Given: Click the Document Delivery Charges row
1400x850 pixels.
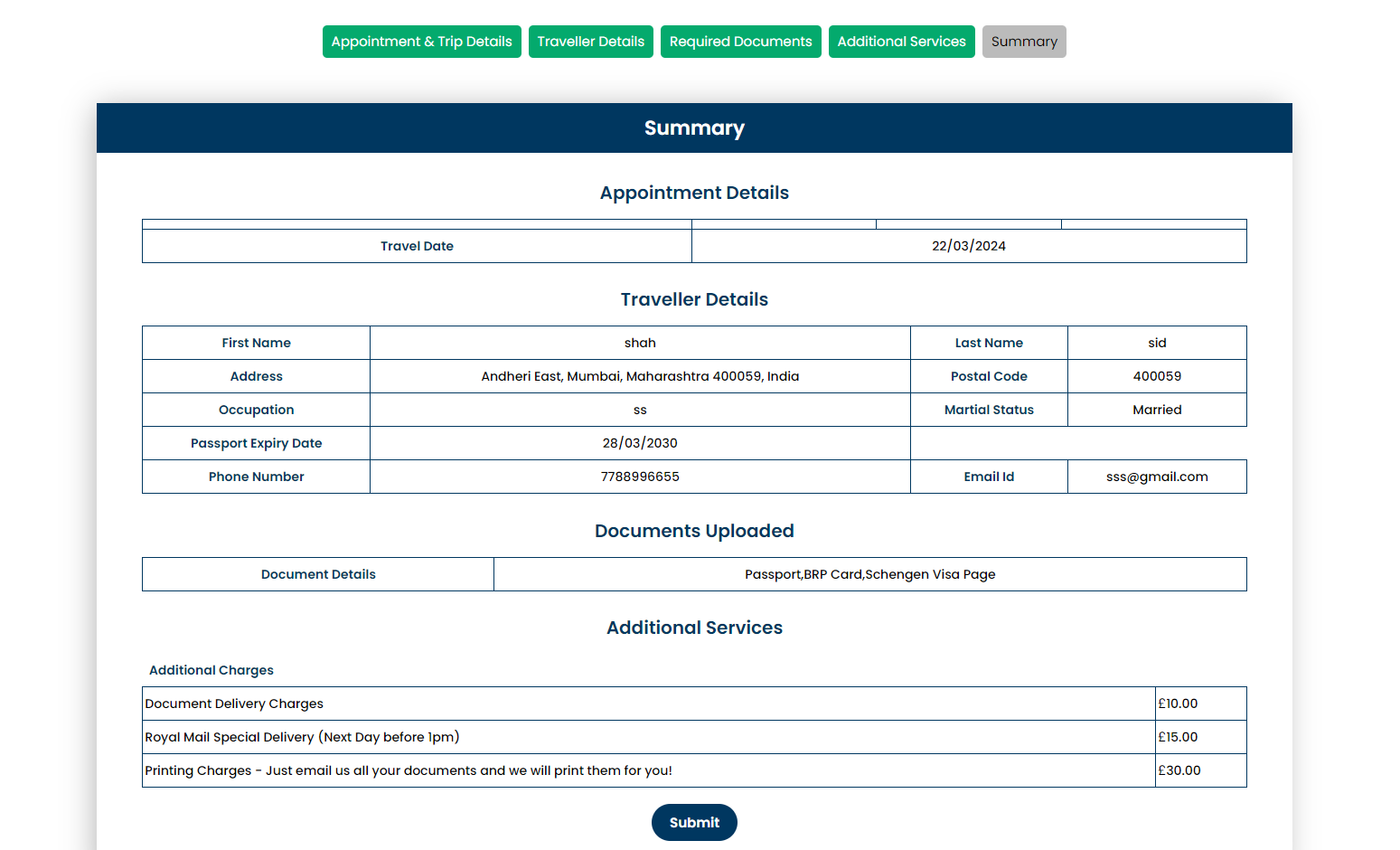Looking at the screenshot, I should click(234, 704).
